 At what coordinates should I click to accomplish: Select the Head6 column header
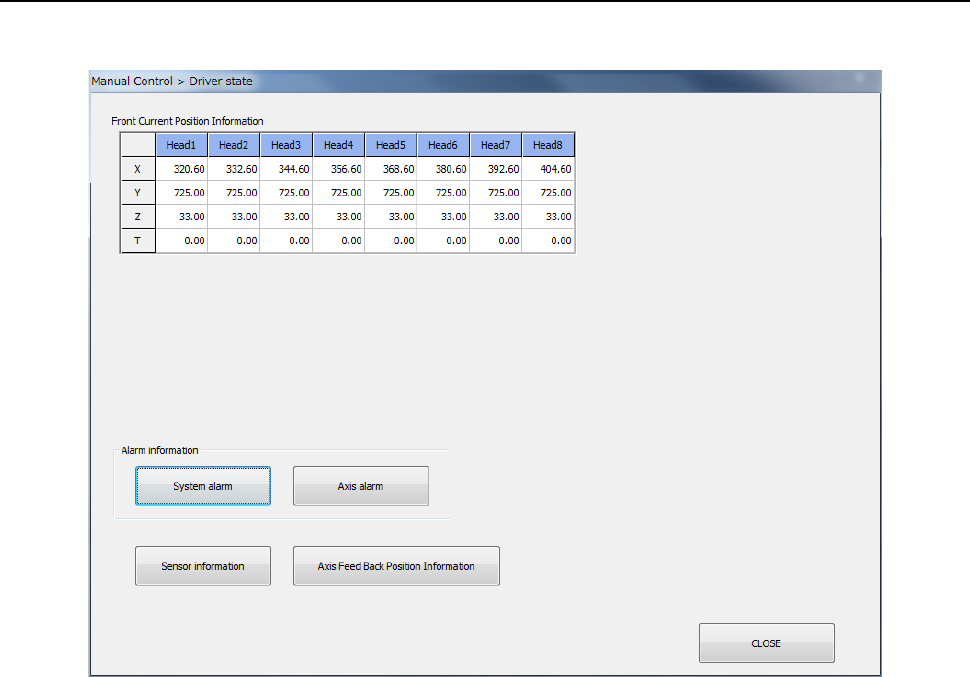pyautogui.click(x=443, y=146)
